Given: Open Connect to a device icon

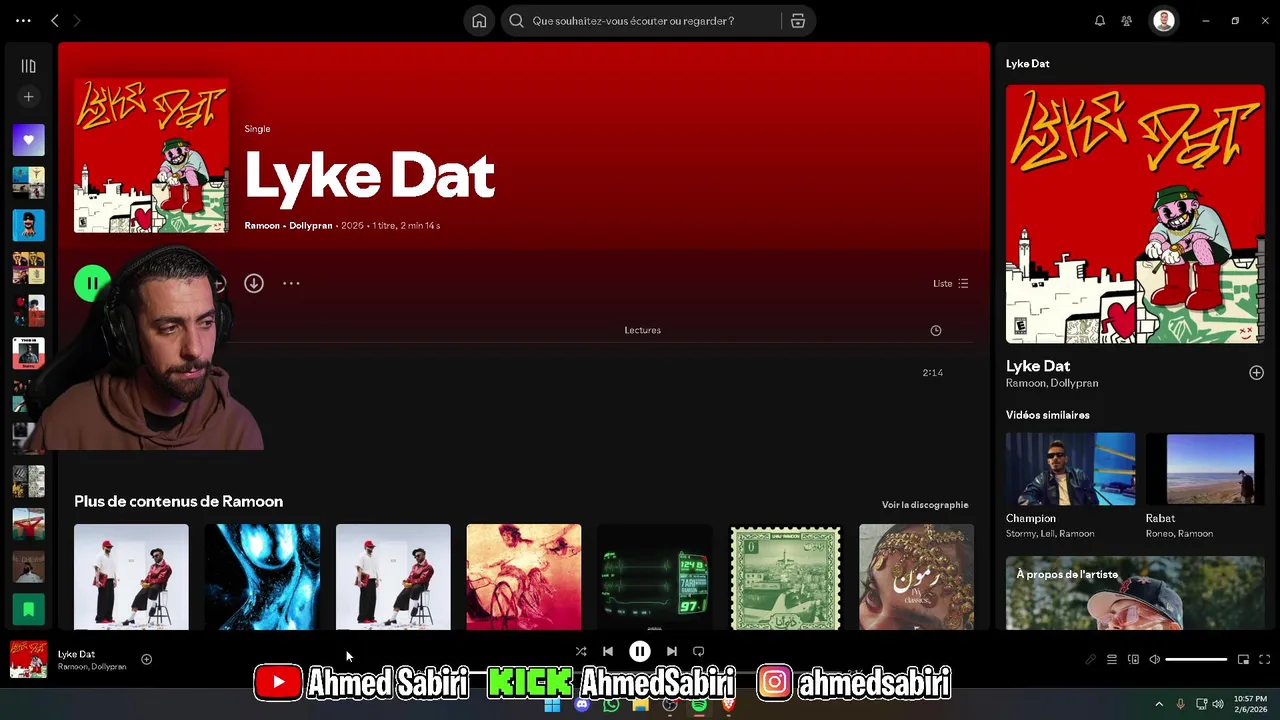Looking at the screenshot, I should [1133, 660].
